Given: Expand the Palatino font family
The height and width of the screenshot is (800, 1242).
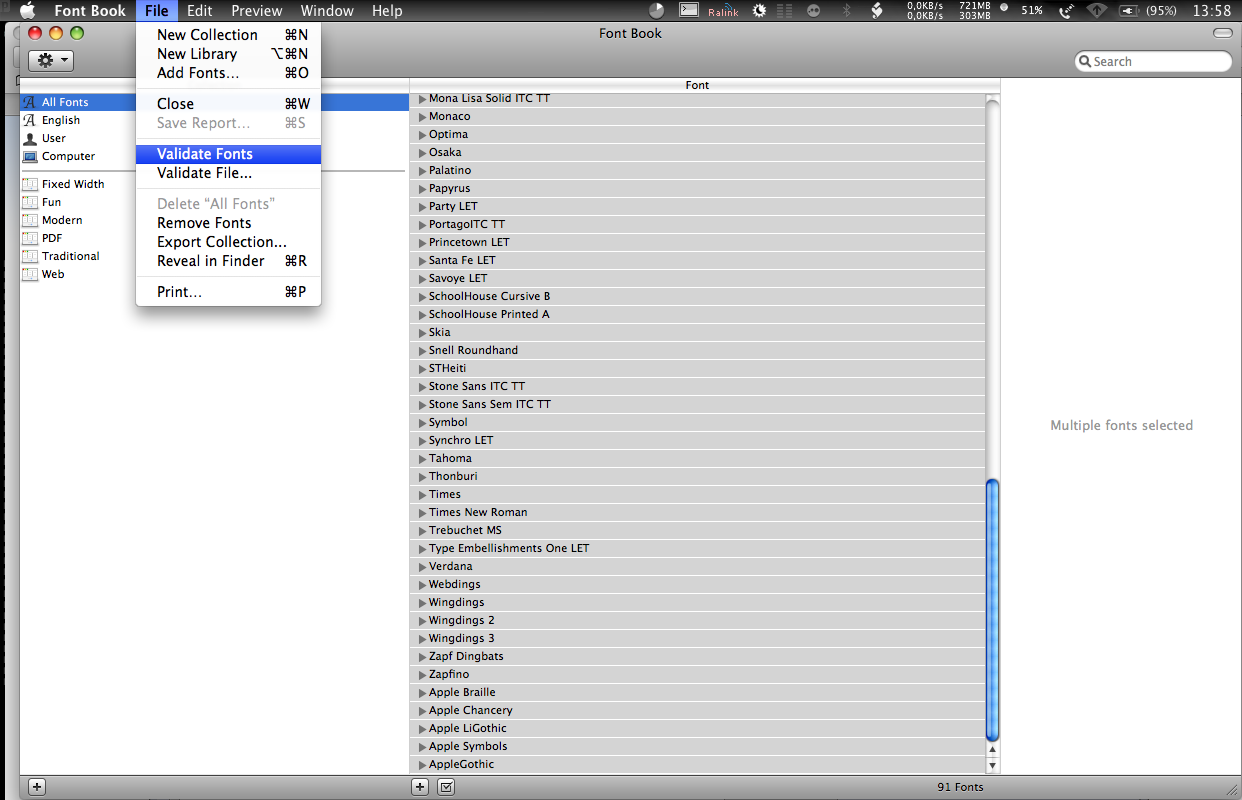Looking at the screenshot, I should coord(422,170).
